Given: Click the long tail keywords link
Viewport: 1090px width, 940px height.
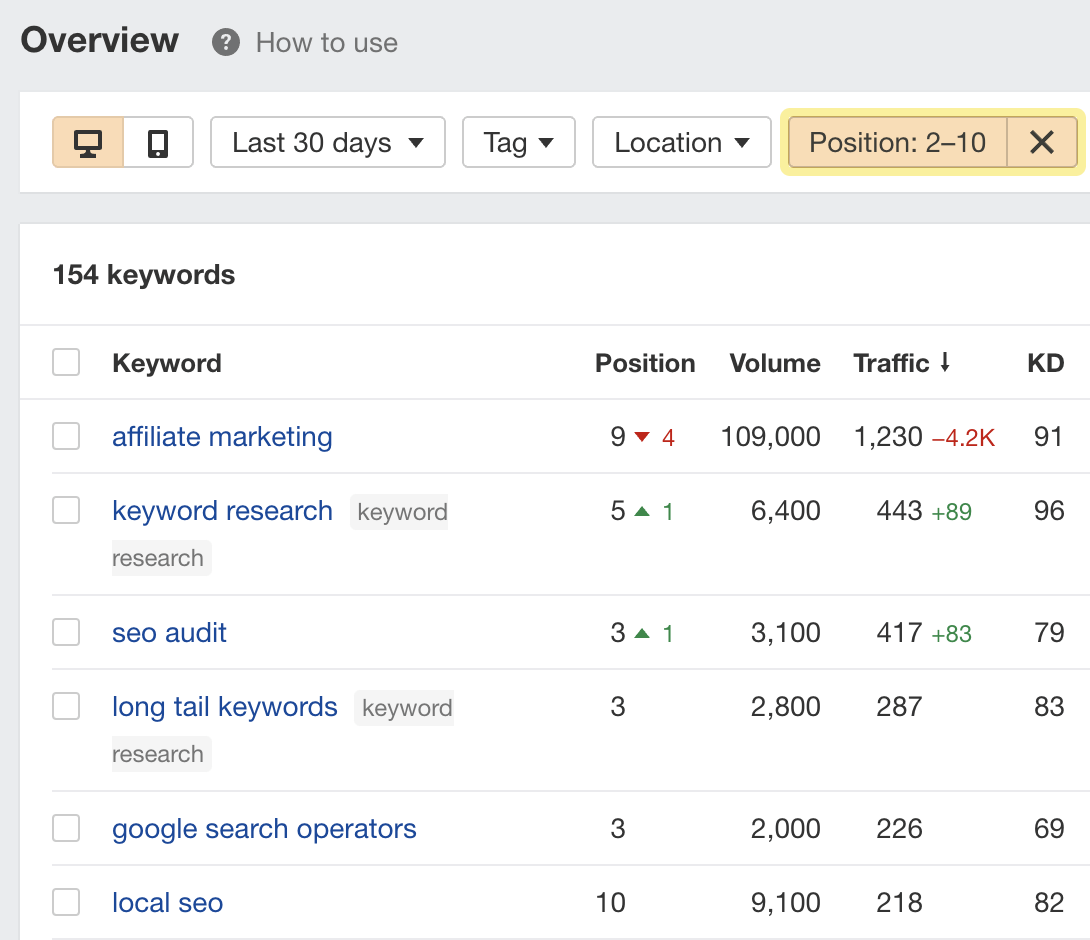Looking at the screenshot, I should click(x=225, y=707).
